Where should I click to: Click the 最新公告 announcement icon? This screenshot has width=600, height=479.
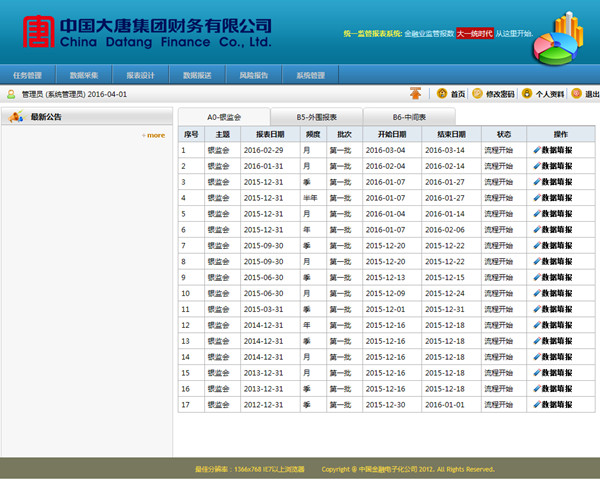pyautogui.click(x=16, y=117)
